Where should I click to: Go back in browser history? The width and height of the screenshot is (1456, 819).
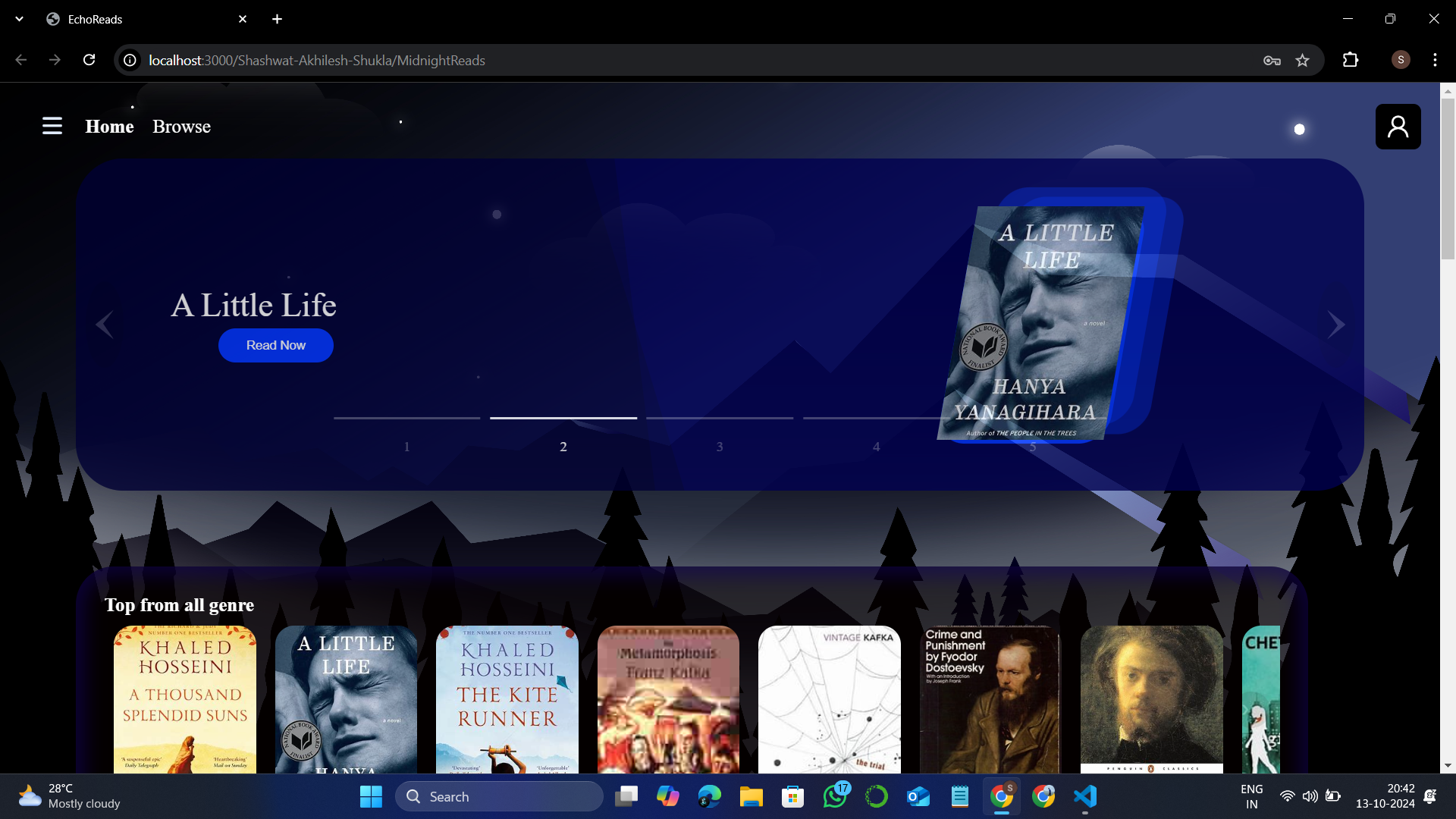[x=21, y=60]
